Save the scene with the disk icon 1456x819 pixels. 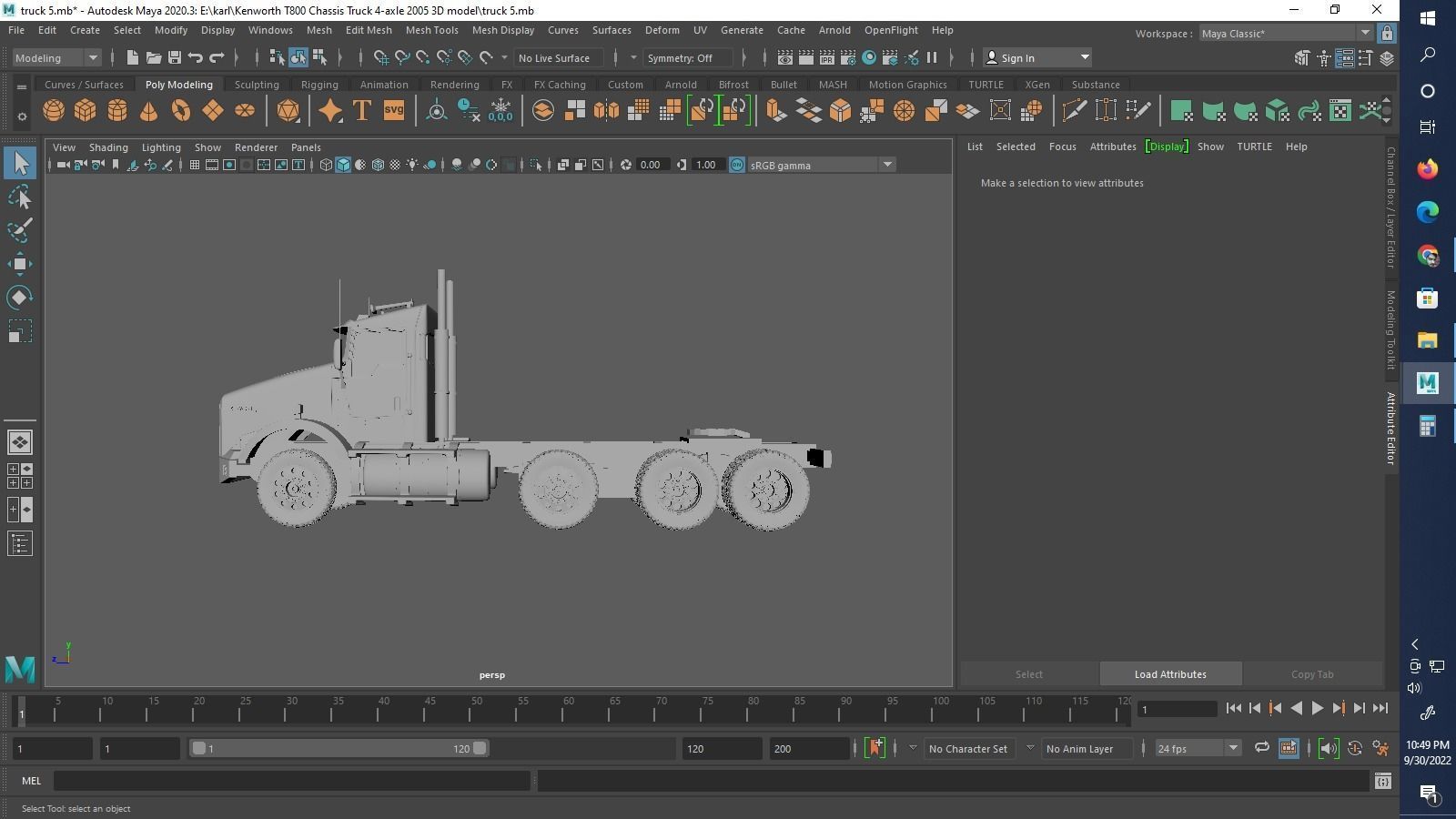[174, 57]
